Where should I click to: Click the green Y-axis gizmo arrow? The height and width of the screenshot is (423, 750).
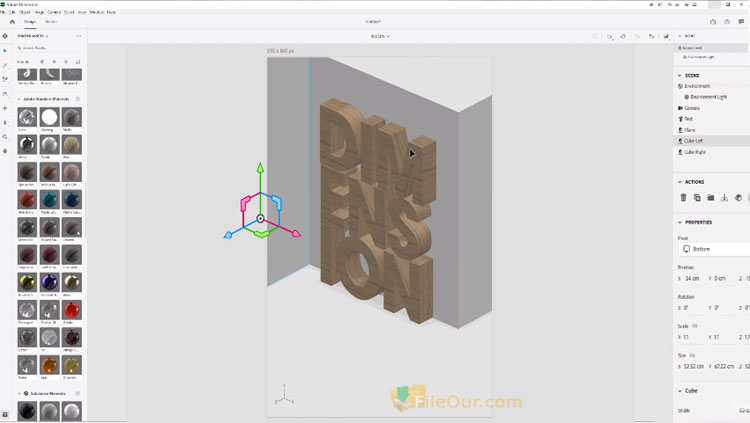260,167
